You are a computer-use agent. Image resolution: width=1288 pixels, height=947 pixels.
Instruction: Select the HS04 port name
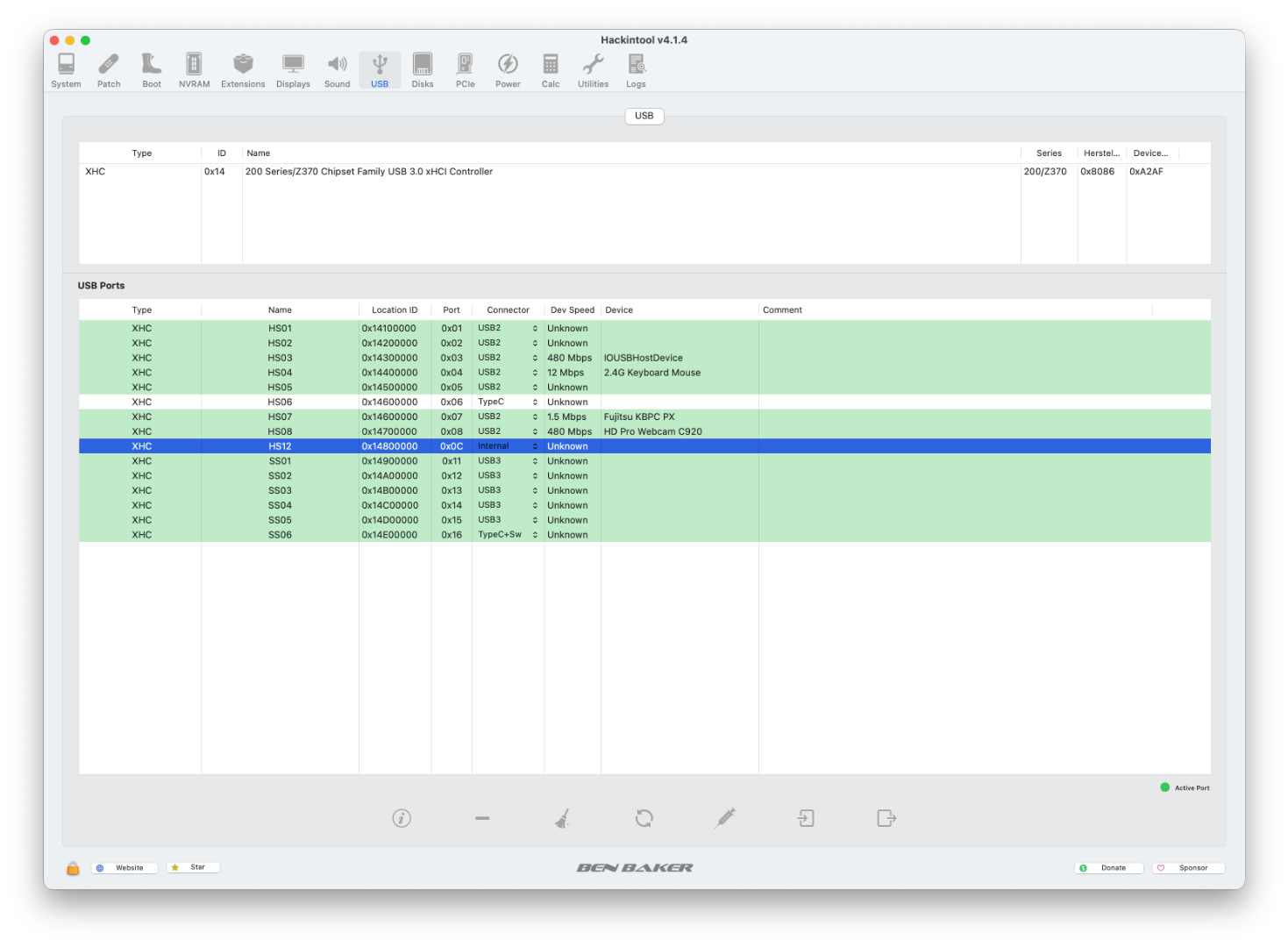coord(280,373)
